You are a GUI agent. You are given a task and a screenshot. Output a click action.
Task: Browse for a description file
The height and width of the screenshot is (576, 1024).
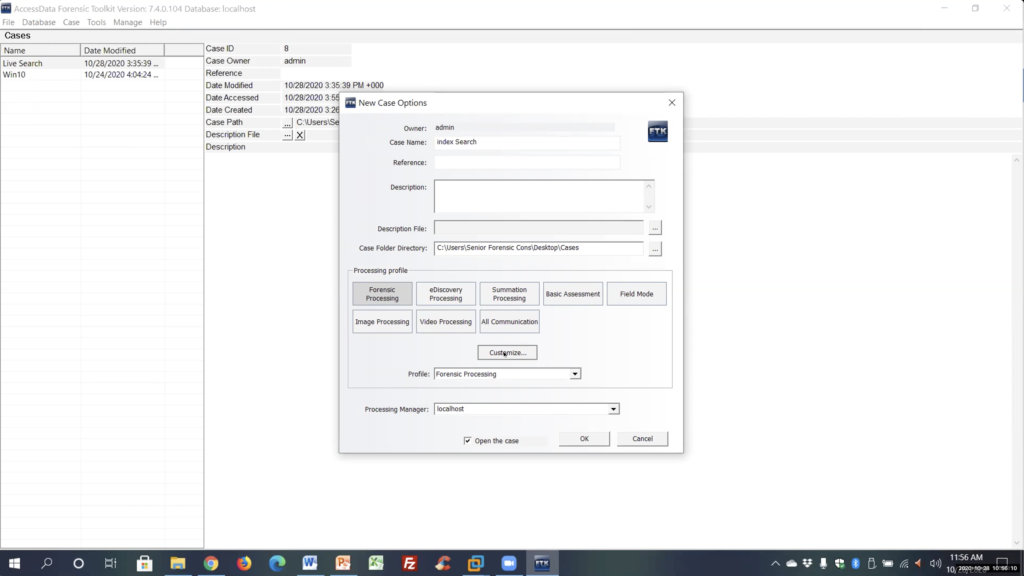655,228
